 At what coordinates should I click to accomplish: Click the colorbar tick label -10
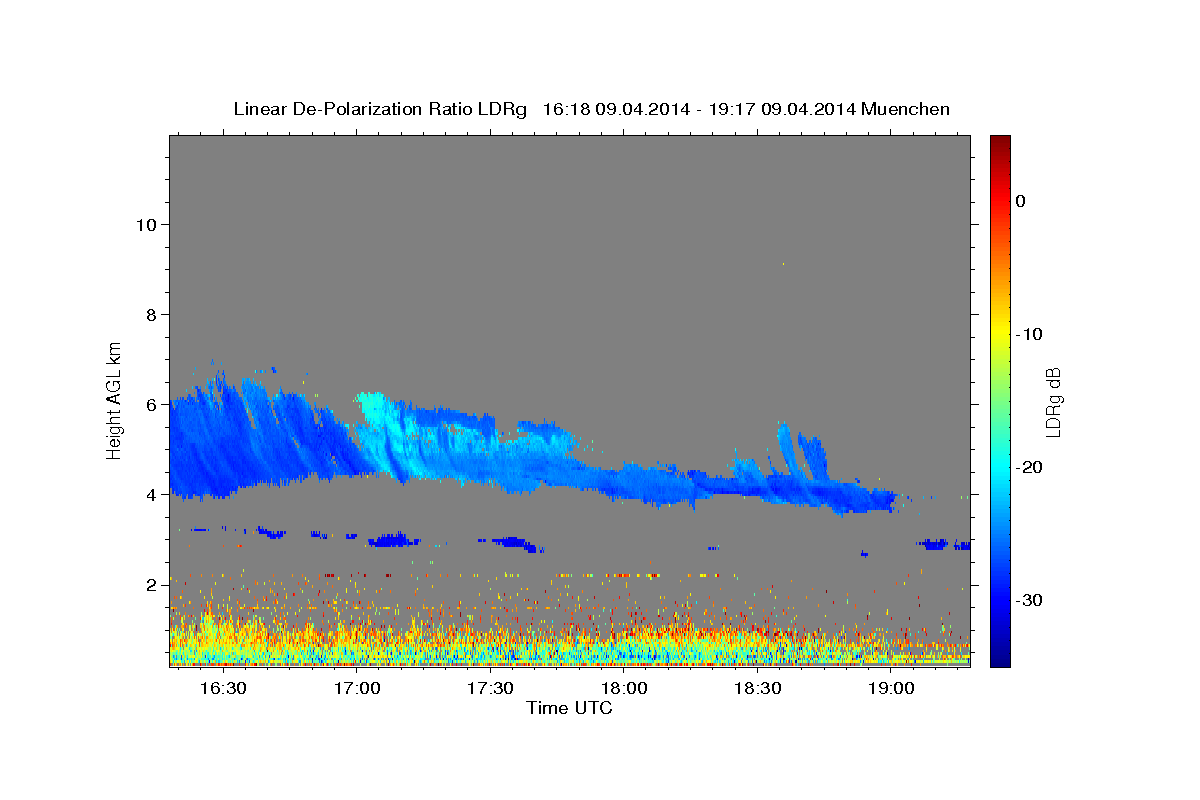pyautogui.click(x=1028, y=334)
